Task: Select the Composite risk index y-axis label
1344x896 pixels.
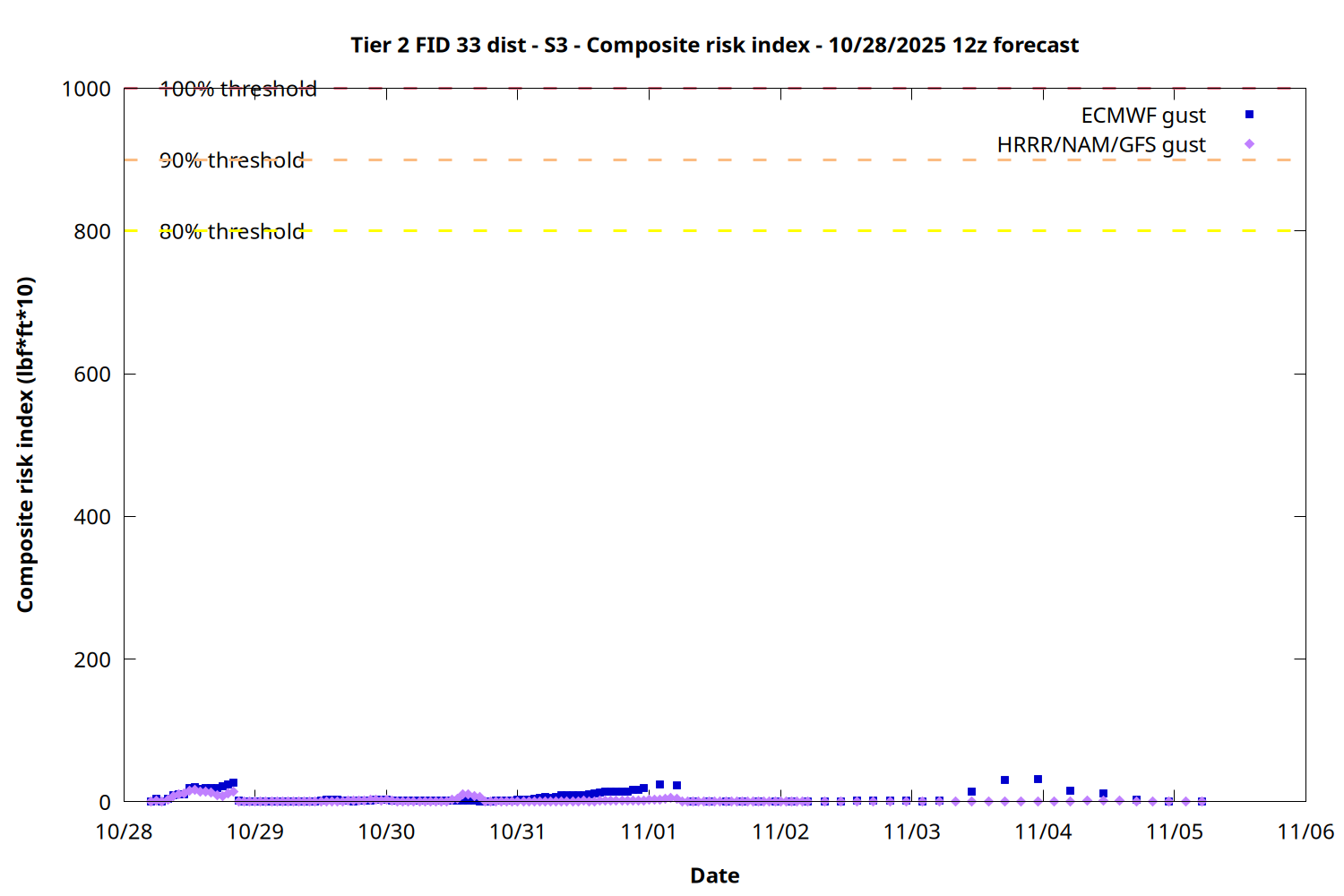Action: click(25, 444)
